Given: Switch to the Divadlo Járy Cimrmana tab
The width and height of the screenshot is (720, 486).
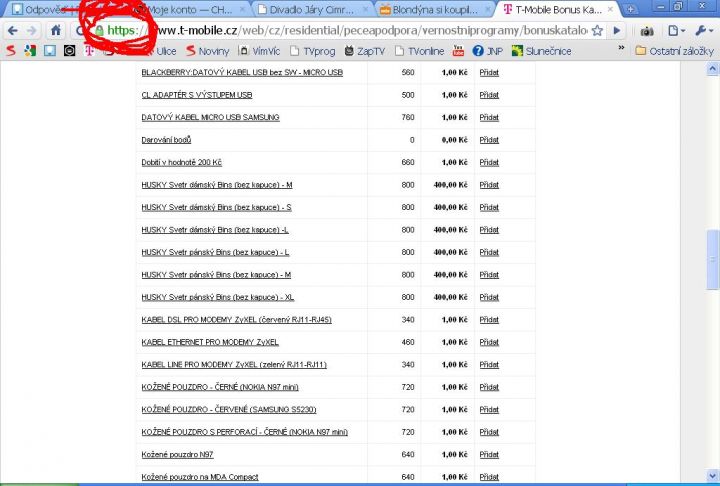Looking at the screenshot, I should pyautogui.click(x=312, y=9).
